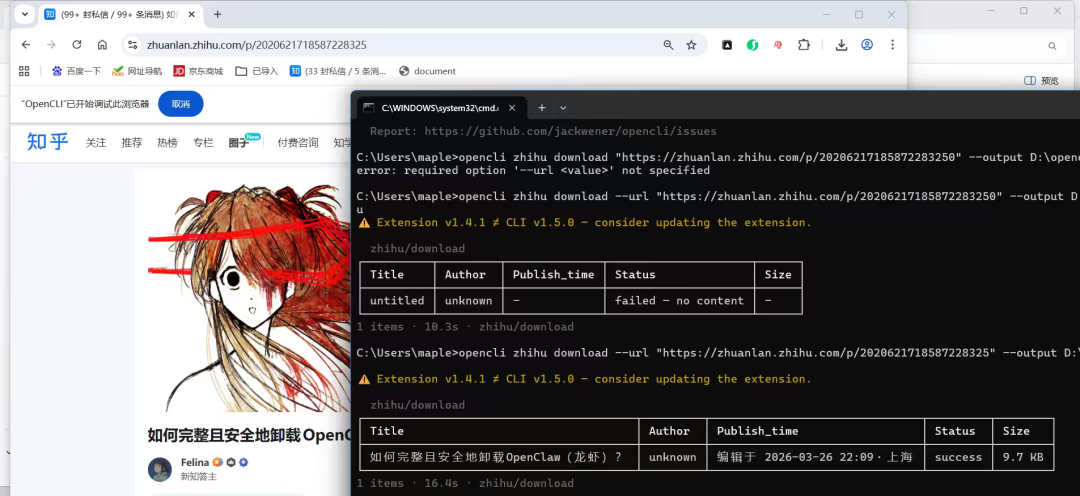Open the 专栏 section on Zhihu

(x=203, y=143)
